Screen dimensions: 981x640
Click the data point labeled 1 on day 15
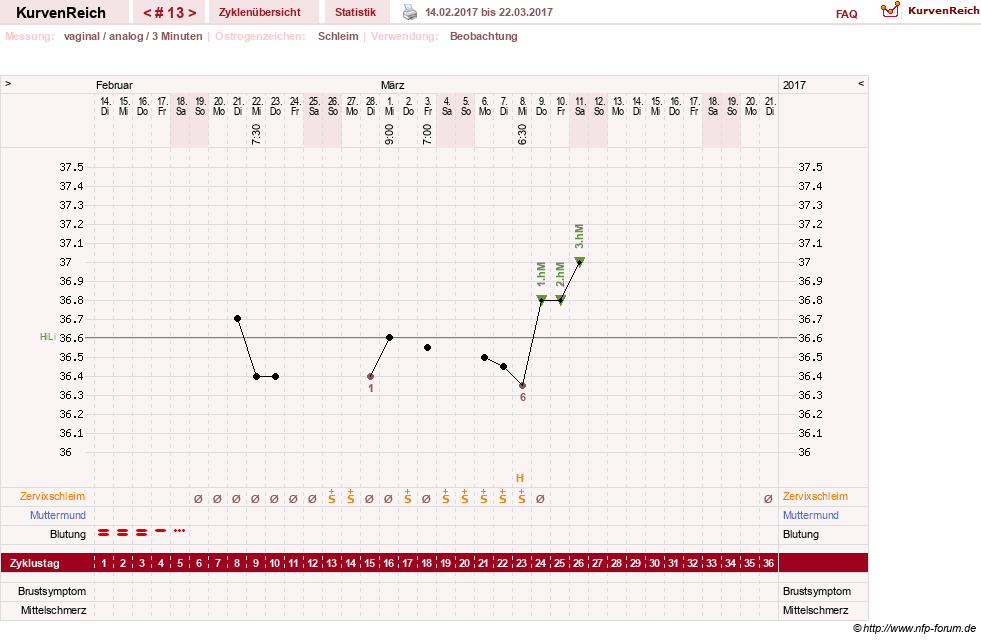370,377
